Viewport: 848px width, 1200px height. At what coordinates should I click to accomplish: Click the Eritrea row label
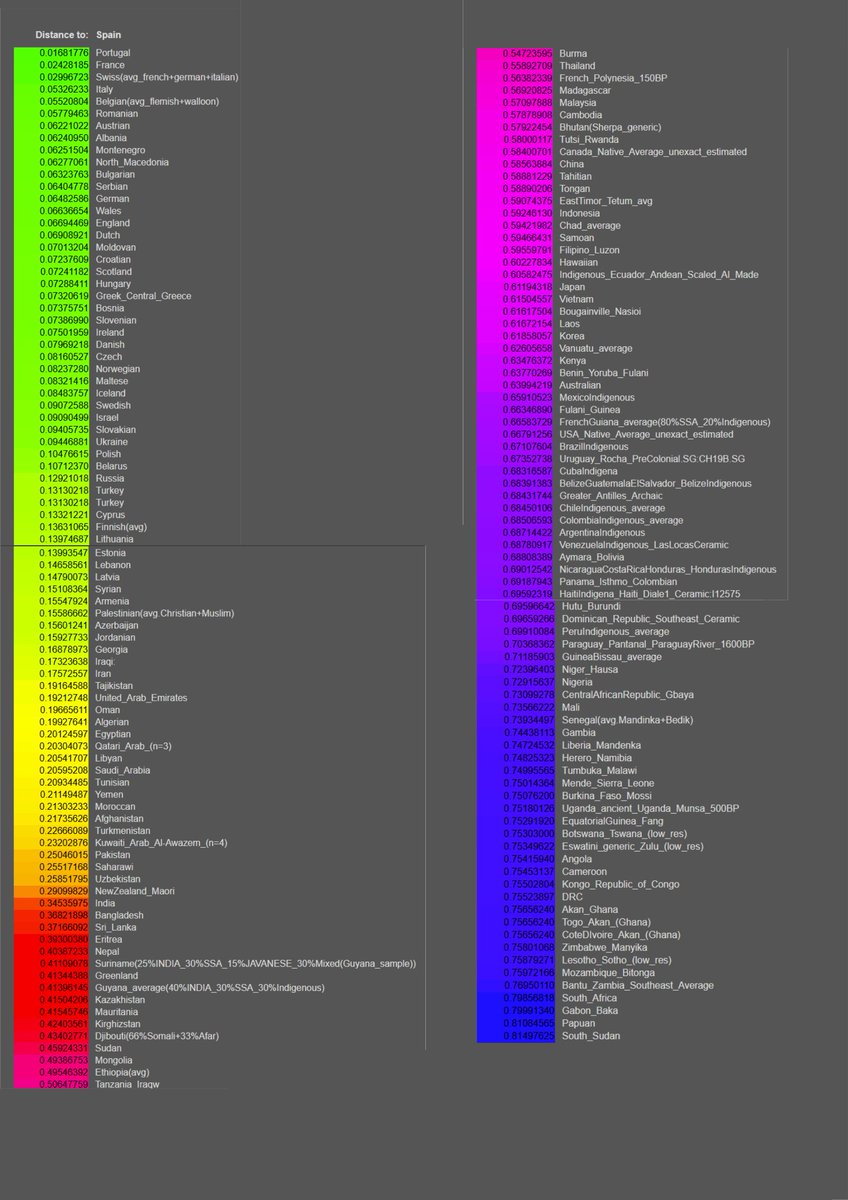pyautogui.click(x=110, y=940)
